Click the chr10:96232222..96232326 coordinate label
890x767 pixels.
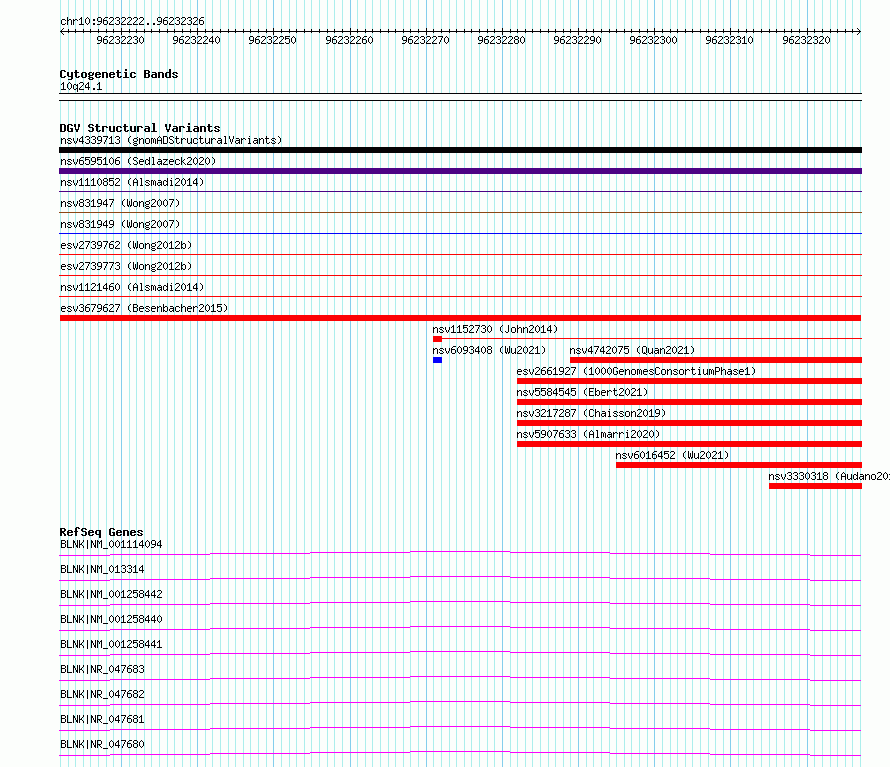pos(132,21)
